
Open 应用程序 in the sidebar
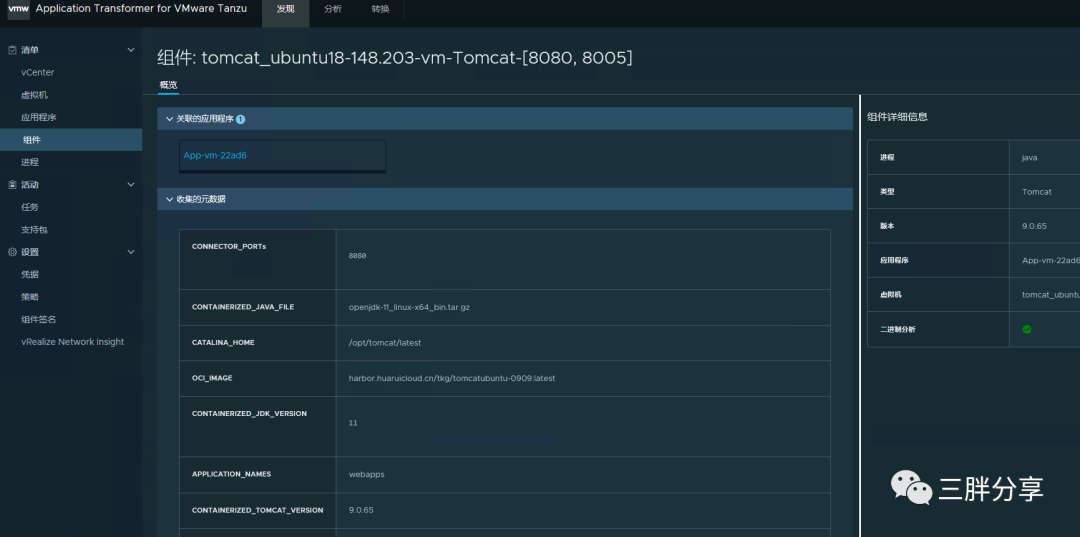(39, 118)
